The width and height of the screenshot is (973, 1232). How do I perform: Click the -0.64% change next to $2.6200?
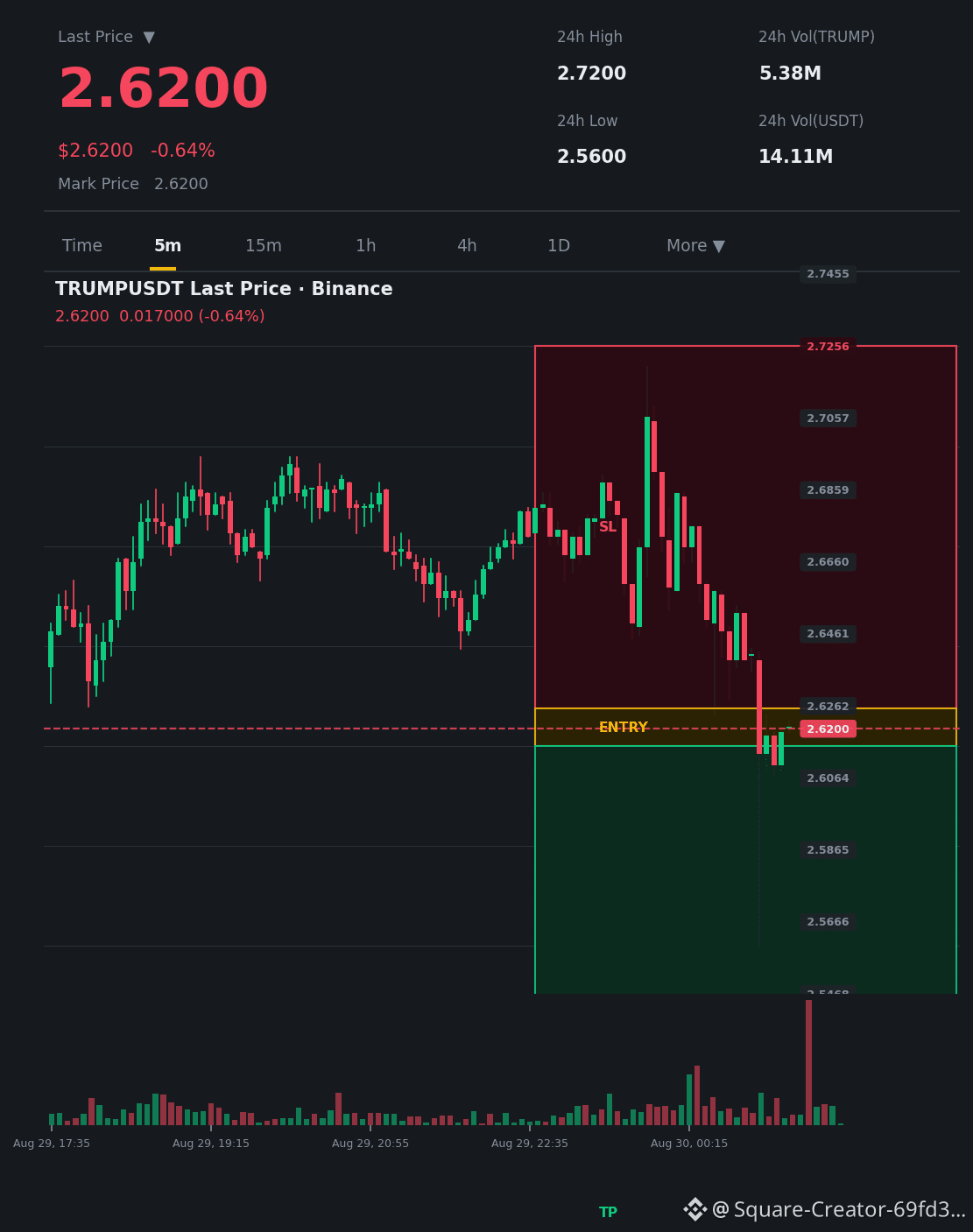tap(183, 151)
